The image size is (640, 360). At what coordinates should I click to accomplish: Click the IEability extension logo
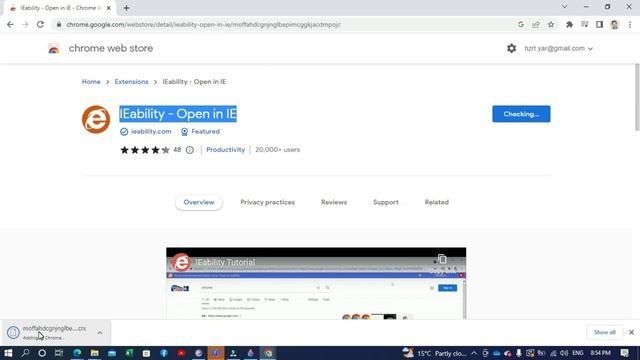point(96,120)
